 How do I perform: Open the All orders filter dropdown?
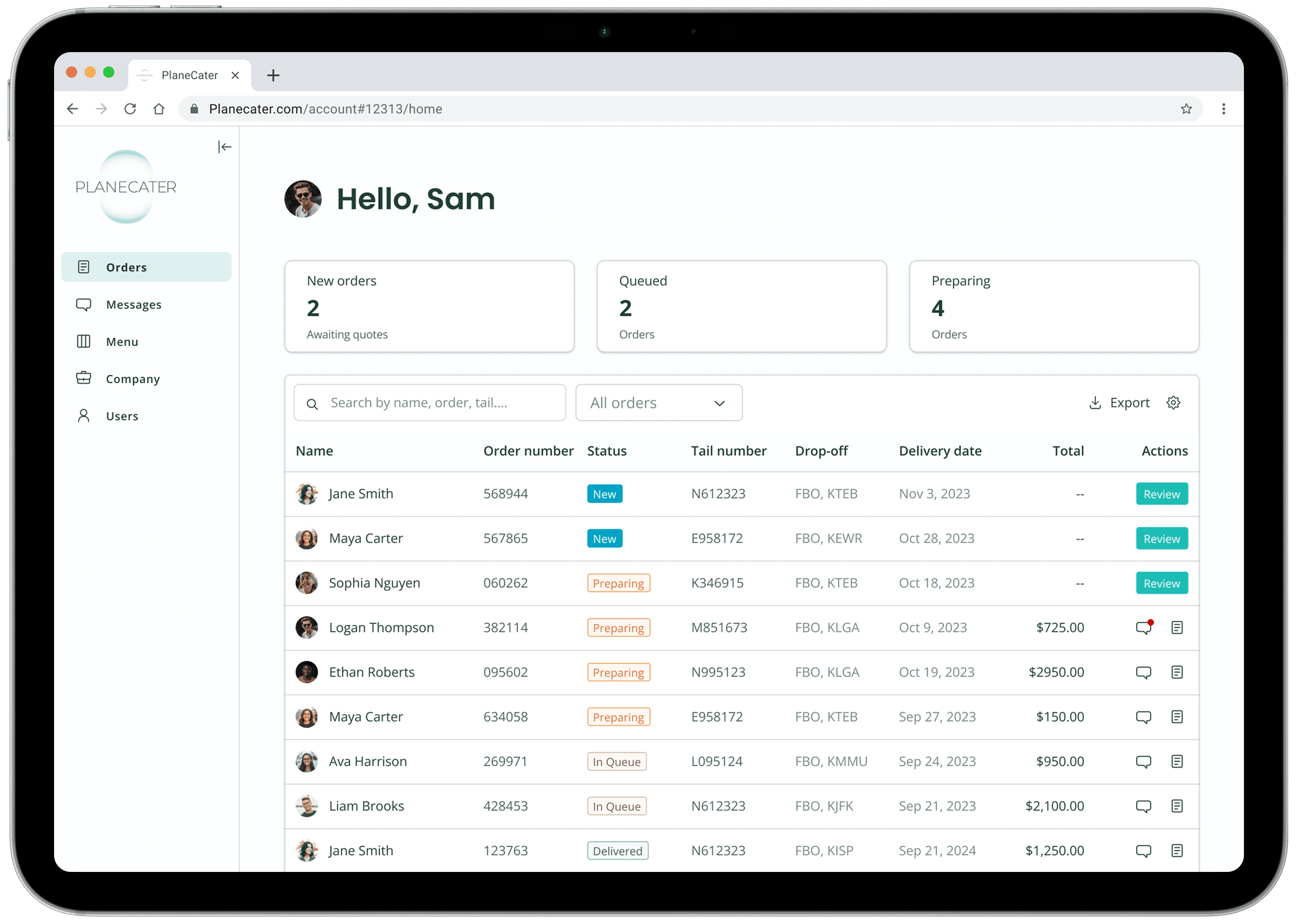coord(658,403)
